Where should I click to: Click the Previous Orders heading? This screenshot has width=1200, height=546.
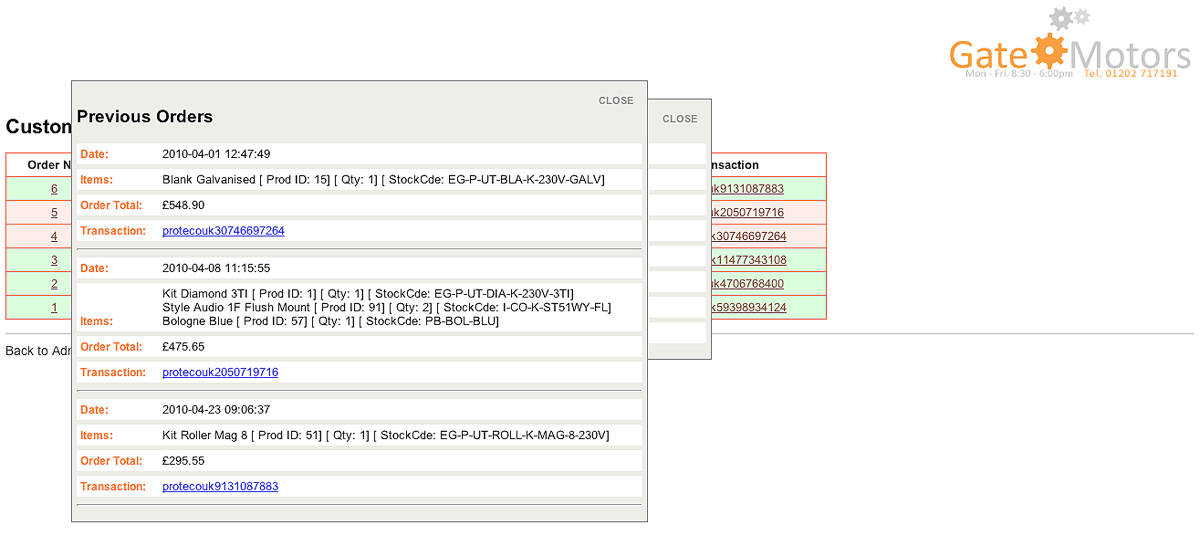(x=145, y=117)
